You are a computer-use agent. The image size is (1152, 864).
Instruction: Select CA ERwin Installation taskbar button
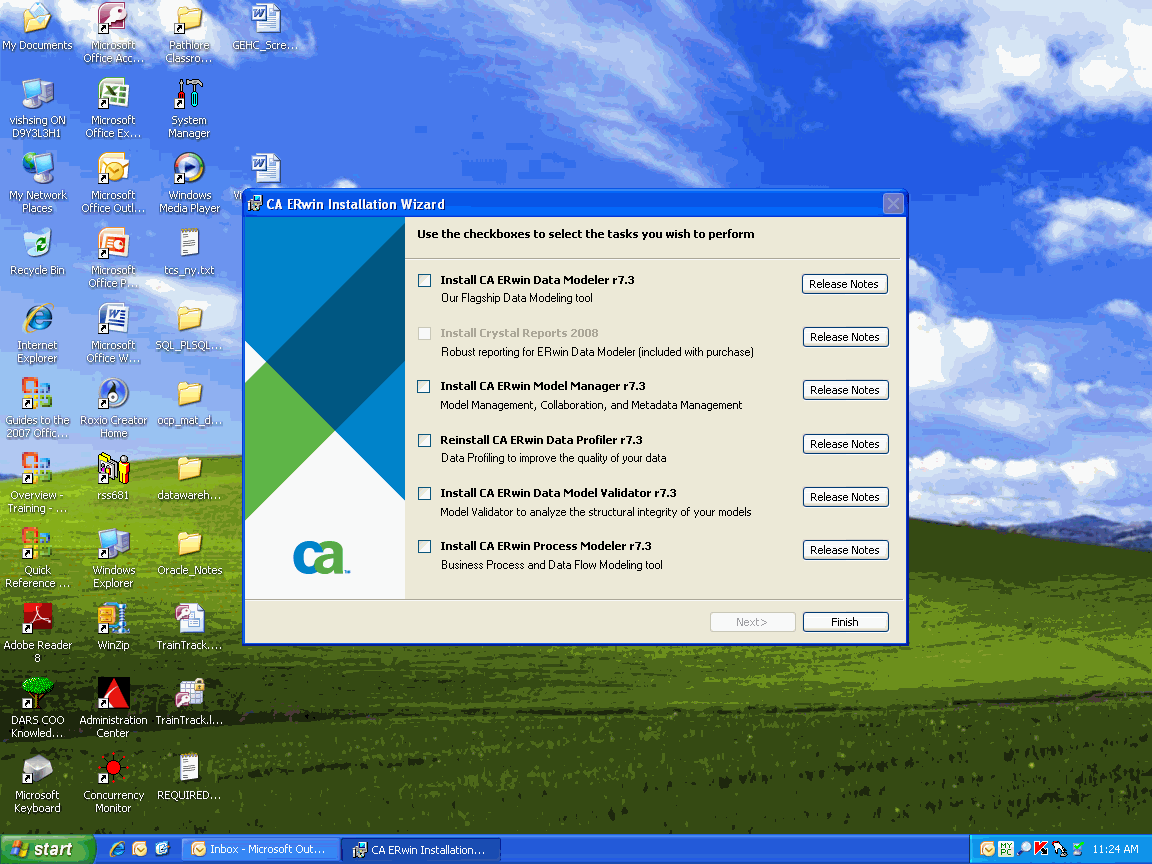point(422,849)
